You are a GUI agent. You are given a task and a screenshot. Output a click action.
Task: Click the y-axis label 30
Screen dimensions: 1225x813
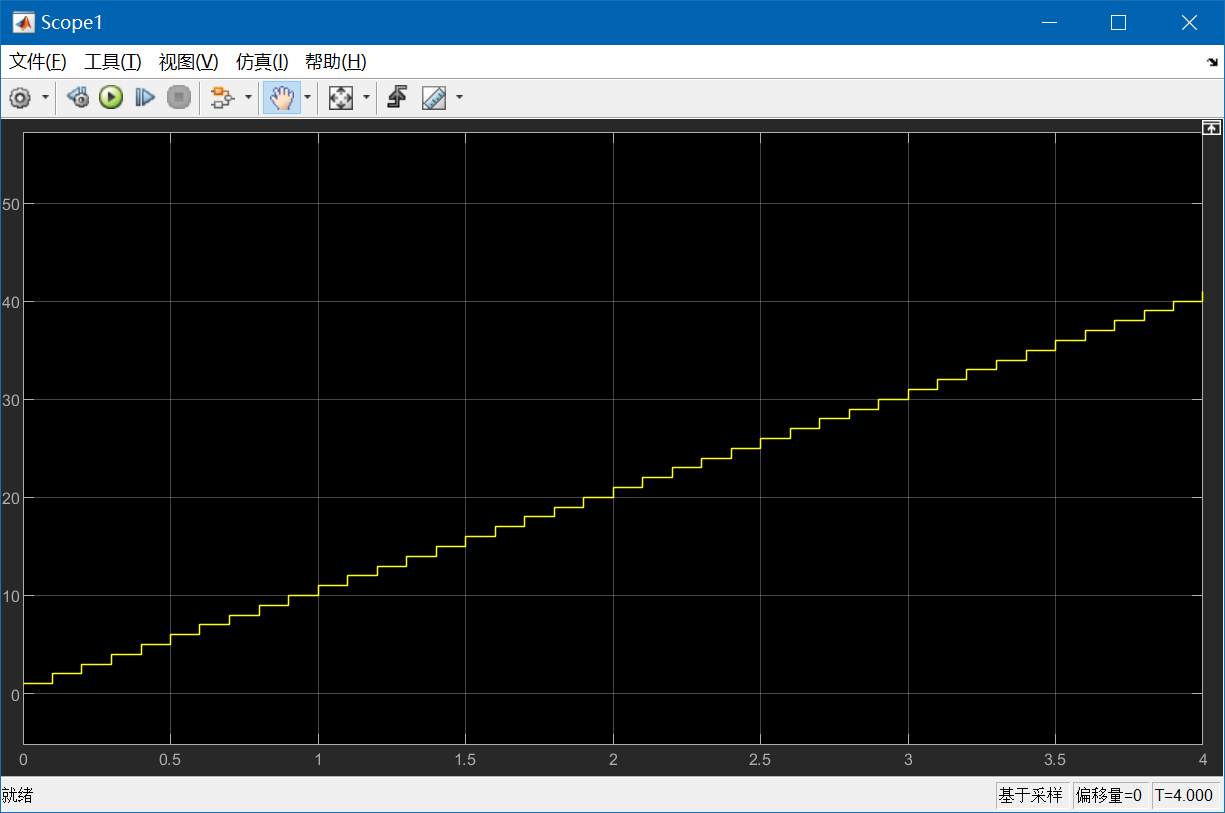coord(11,400)
